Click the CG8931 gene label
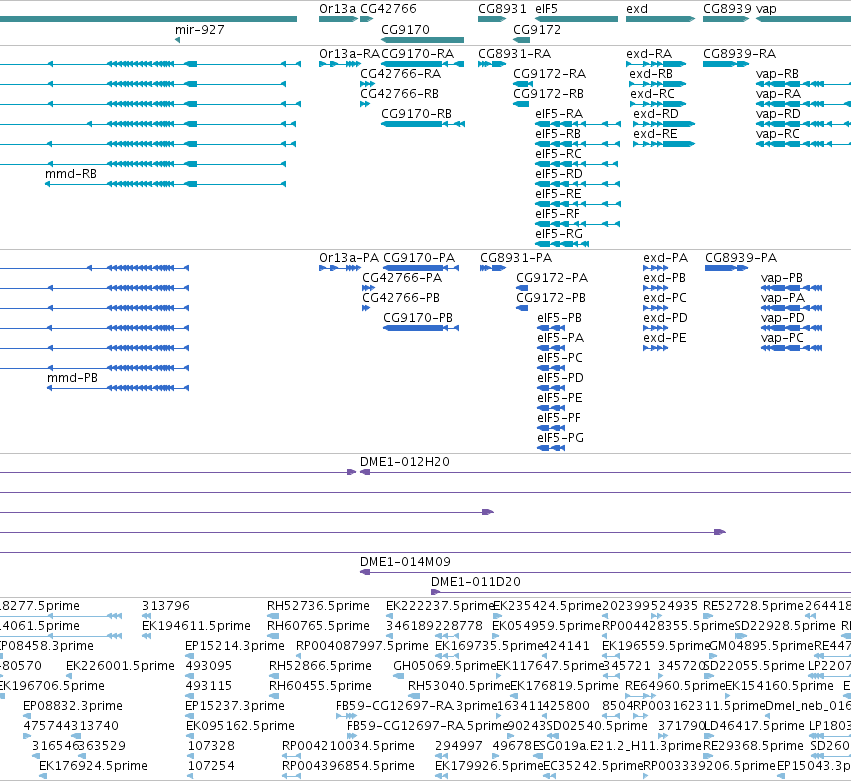This screenshot has height=781, width=851. [502, 9]
